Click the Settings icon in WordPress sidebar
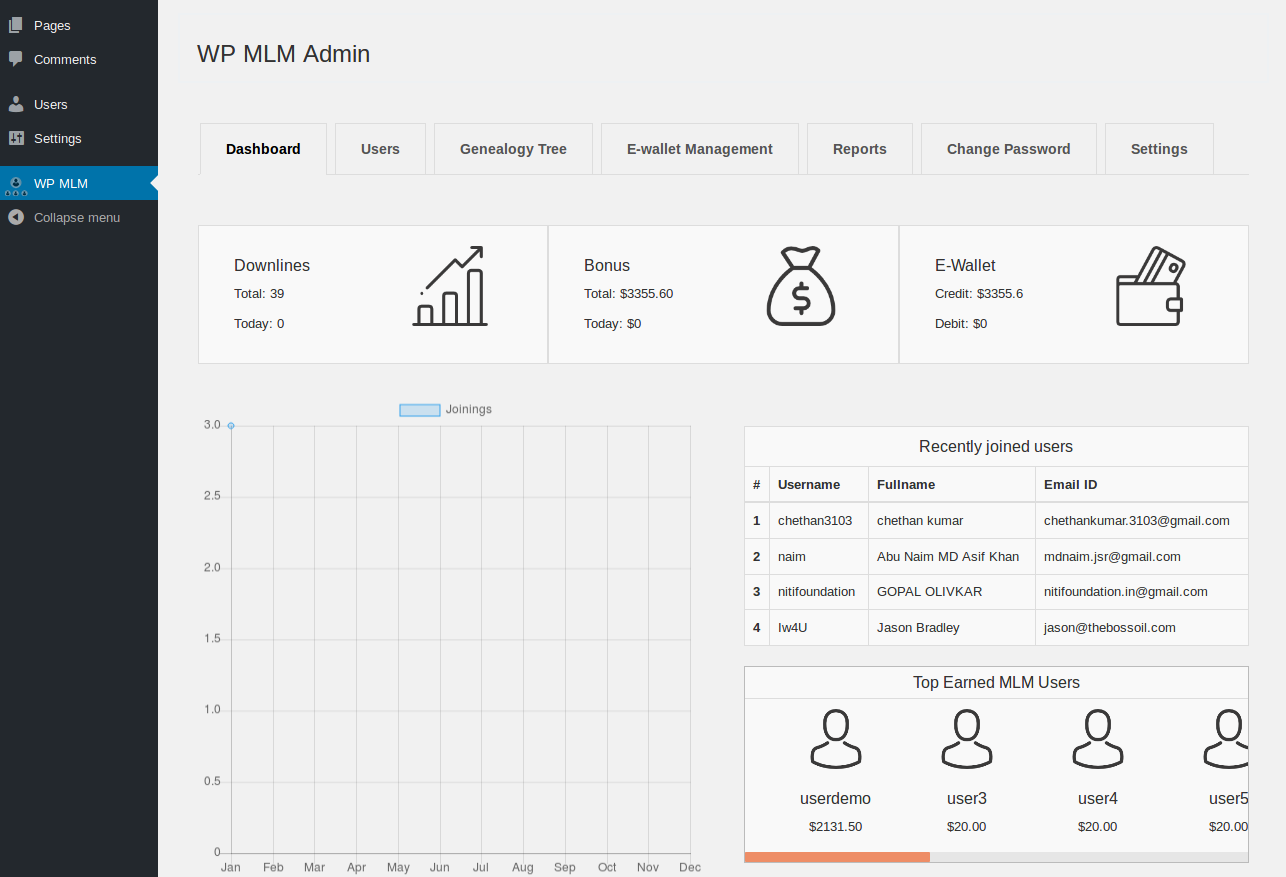This screenshot has height=877, width=1286. [16, 138]
